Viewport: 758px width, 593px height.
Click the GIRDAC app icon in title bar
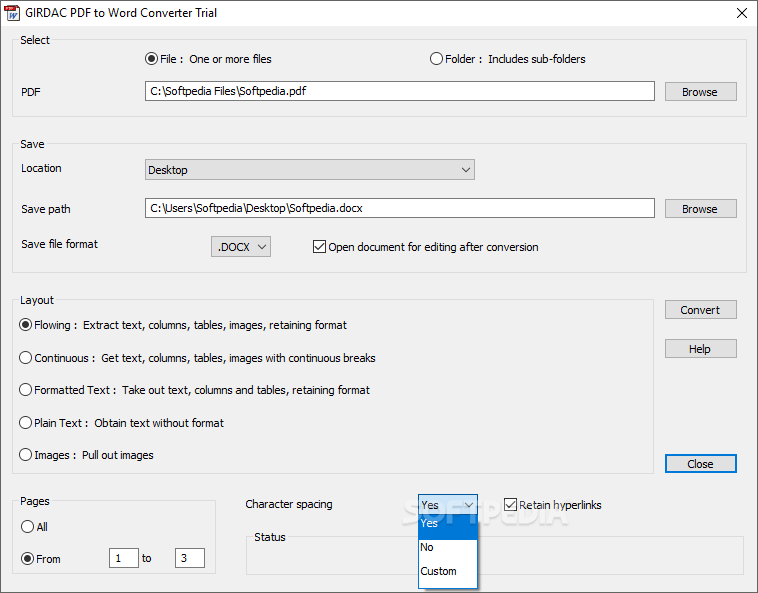click(x=12, y=13)
